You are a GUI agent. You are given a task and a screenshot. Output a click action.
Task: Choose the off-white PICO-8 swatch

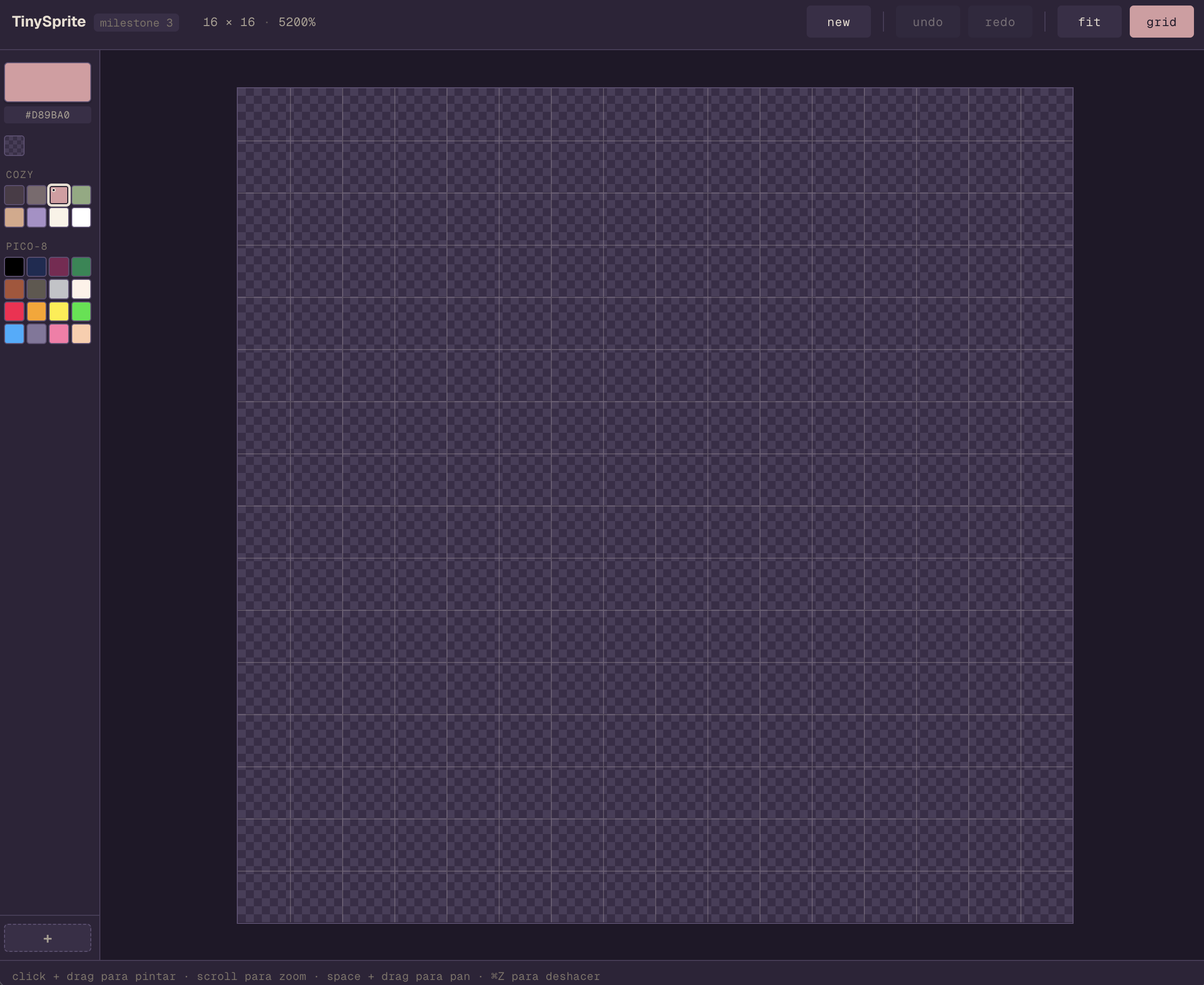pyautogui.click(x=81, y=289)
